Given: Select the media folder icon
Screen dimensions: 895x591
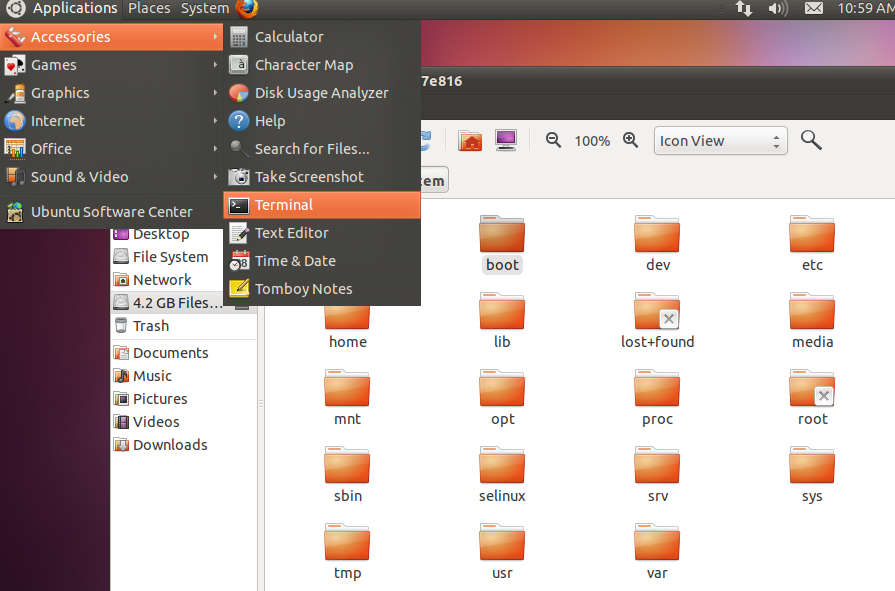Looking at the screenshot, I should 812,311.
